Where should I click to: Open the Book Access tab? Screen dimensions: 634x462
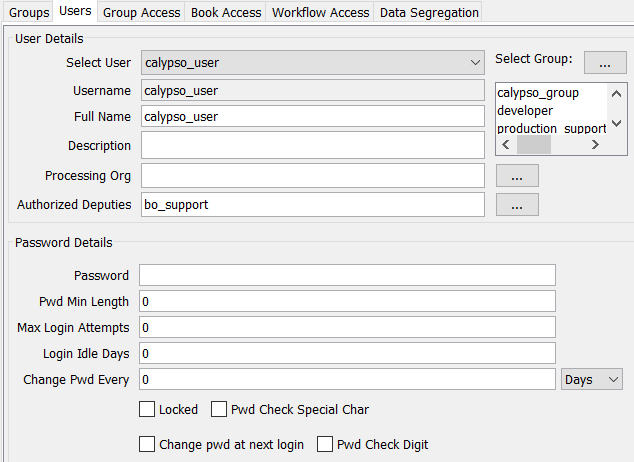pyautogui.click(x=226, y=13)
